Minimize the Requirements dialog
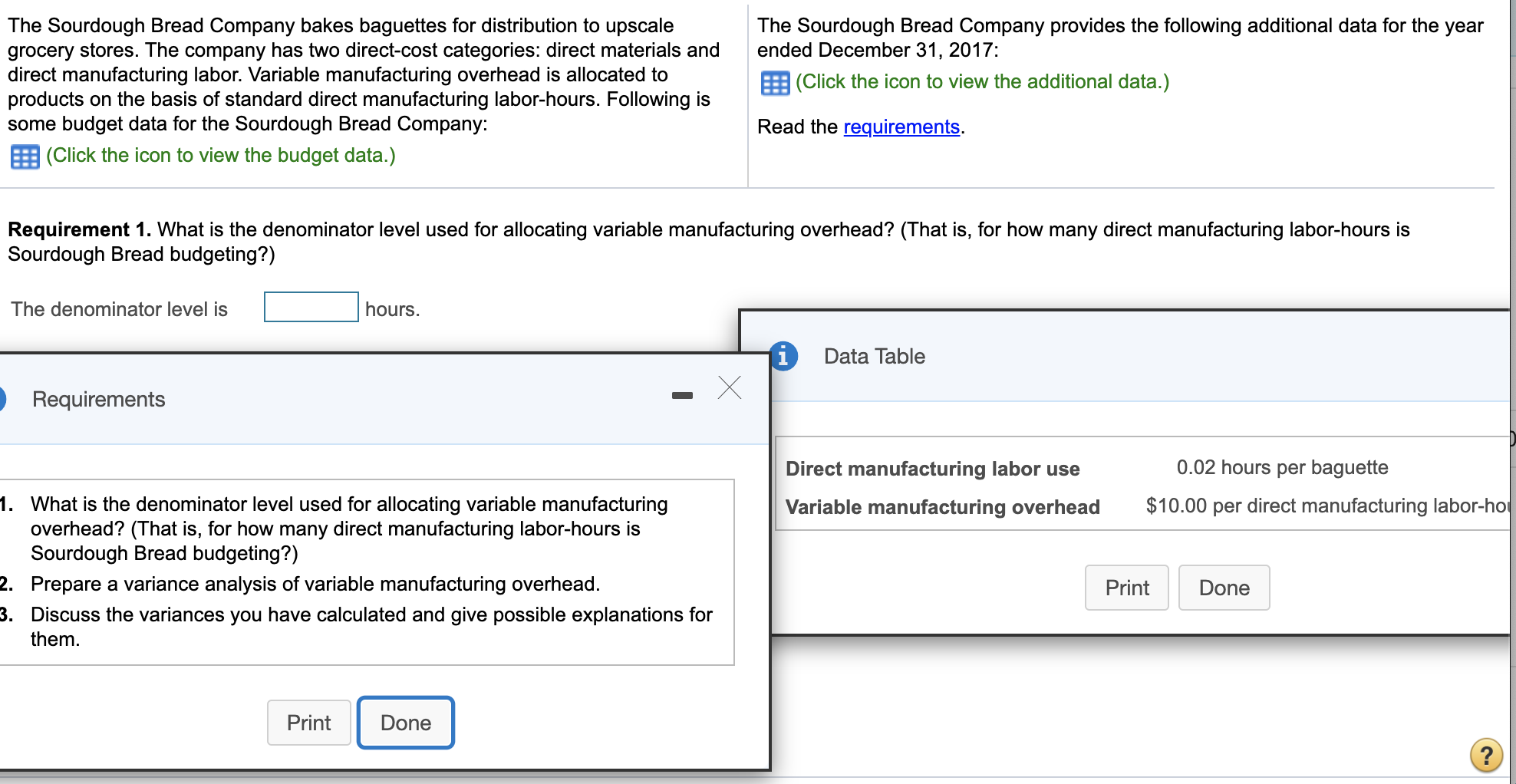 682,395
